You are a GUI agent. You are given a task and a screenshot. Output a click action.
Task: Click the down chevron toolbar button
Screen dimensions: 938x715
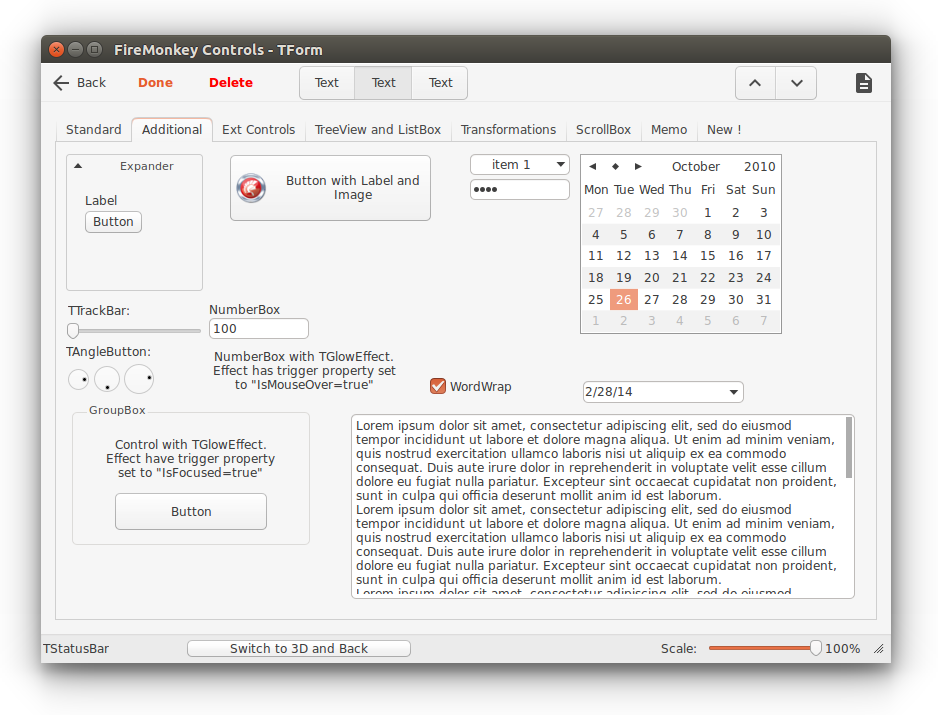click(x=796, y=83)
